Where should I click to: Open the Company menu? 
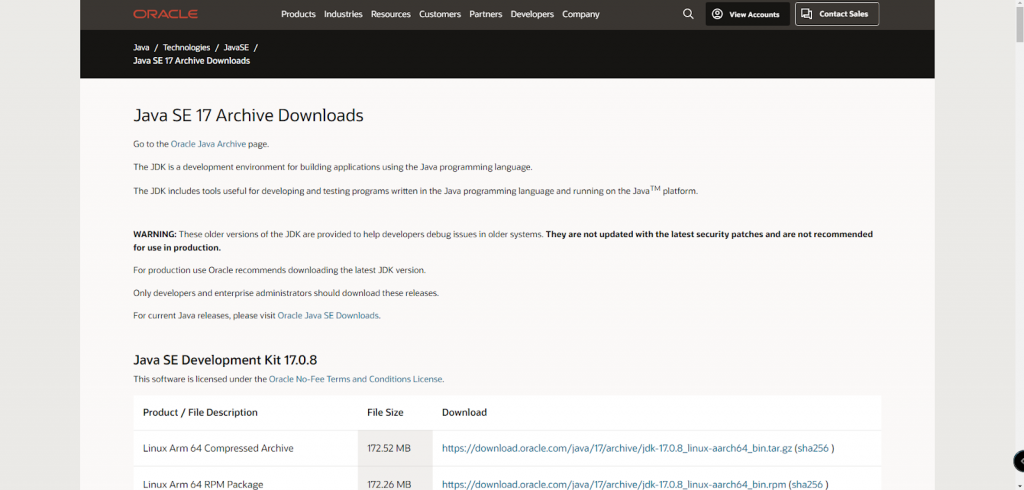tap(581, 14)
